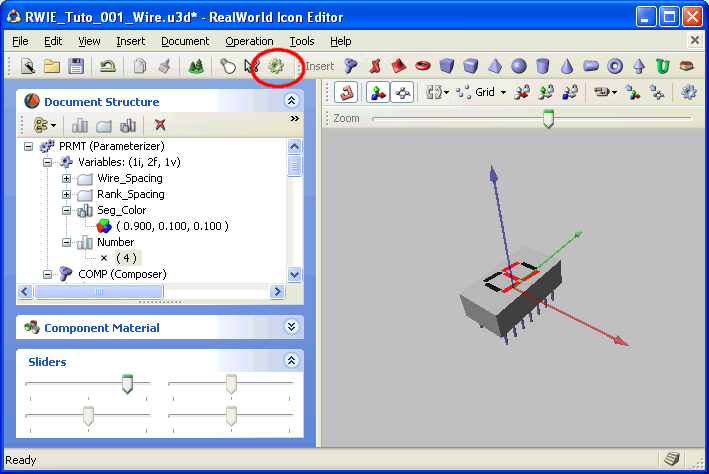The width and height of the screenshot is (709, 474).
Task: Click the New document icon
Action: pos(28,66)
